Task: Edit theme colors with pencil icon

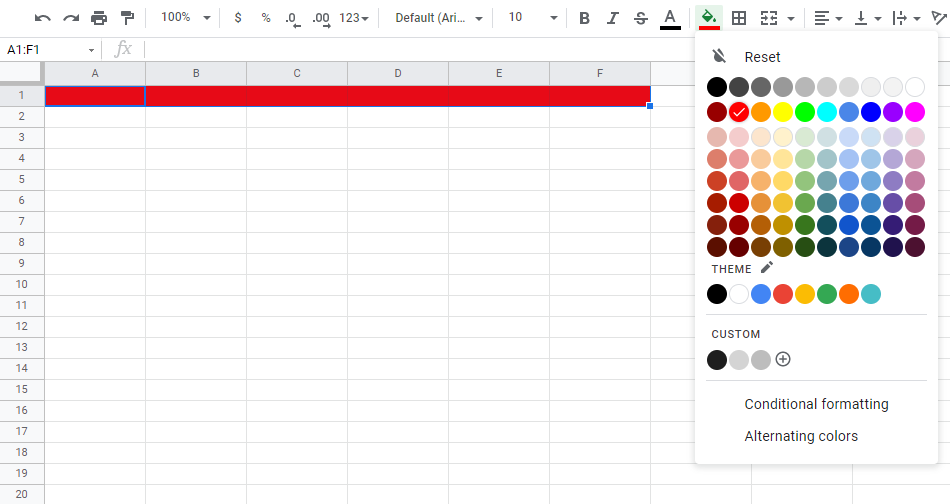Action: pos(767,268)
